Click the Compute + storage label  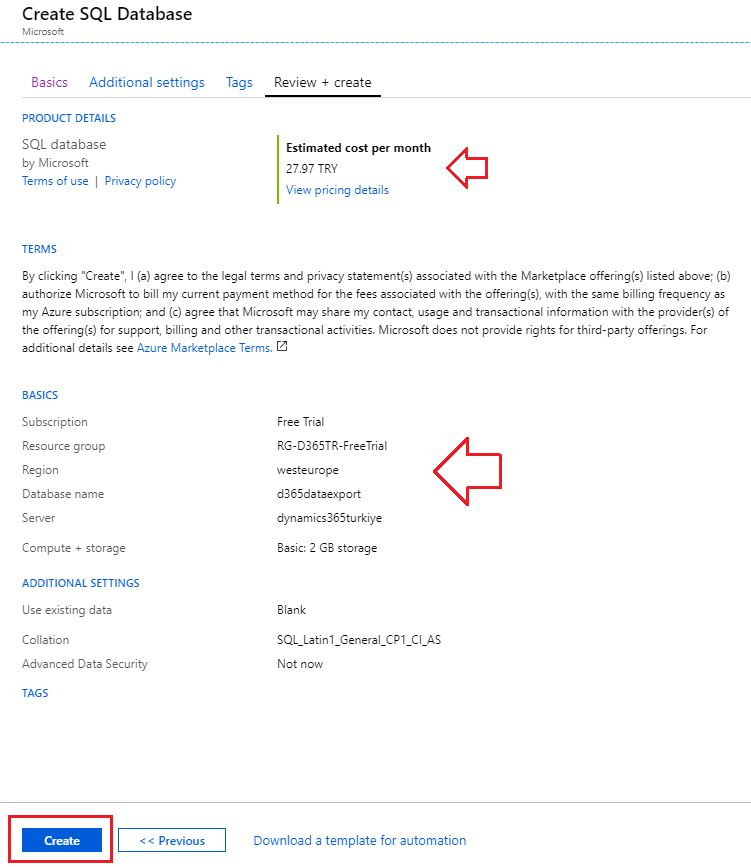coord(74,548)
